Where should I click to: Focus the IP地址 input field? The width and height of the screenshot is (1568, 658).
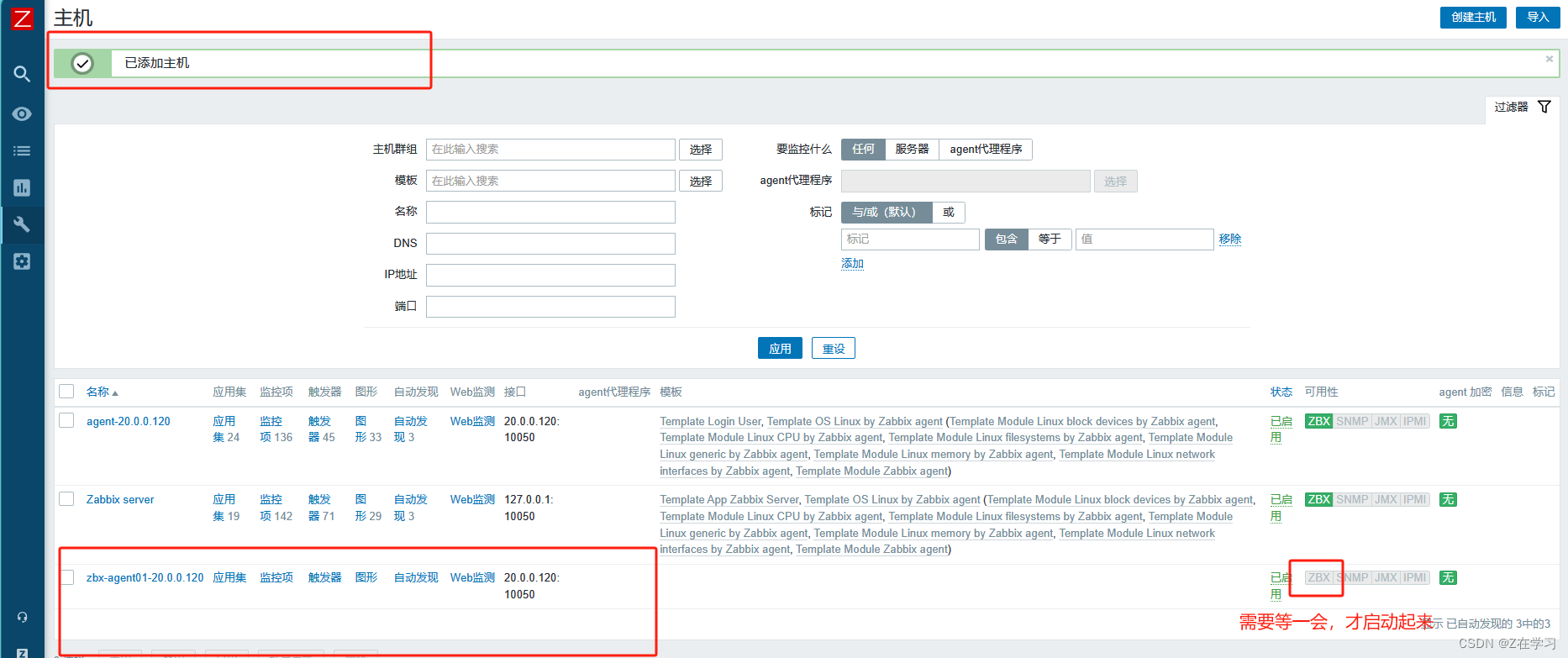(x=550, y=275)
